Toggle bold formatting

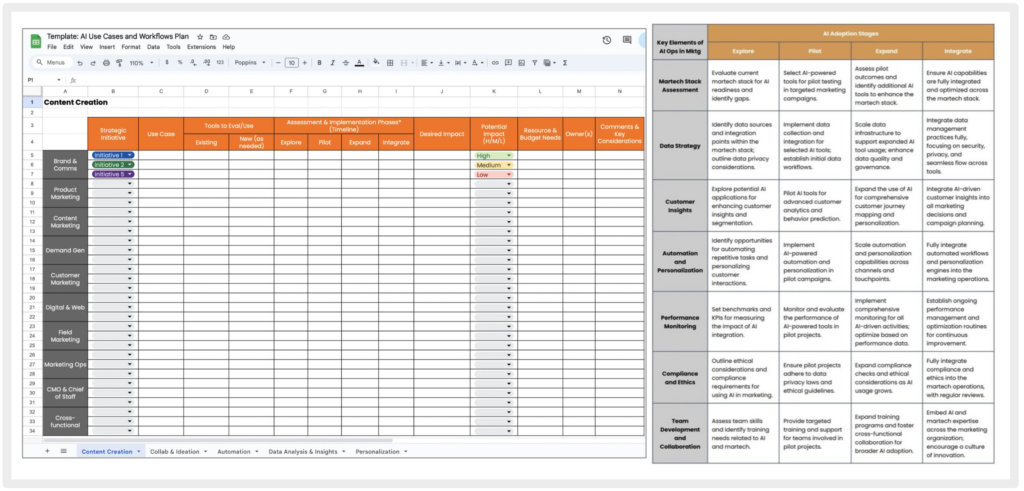pos(319,62)
